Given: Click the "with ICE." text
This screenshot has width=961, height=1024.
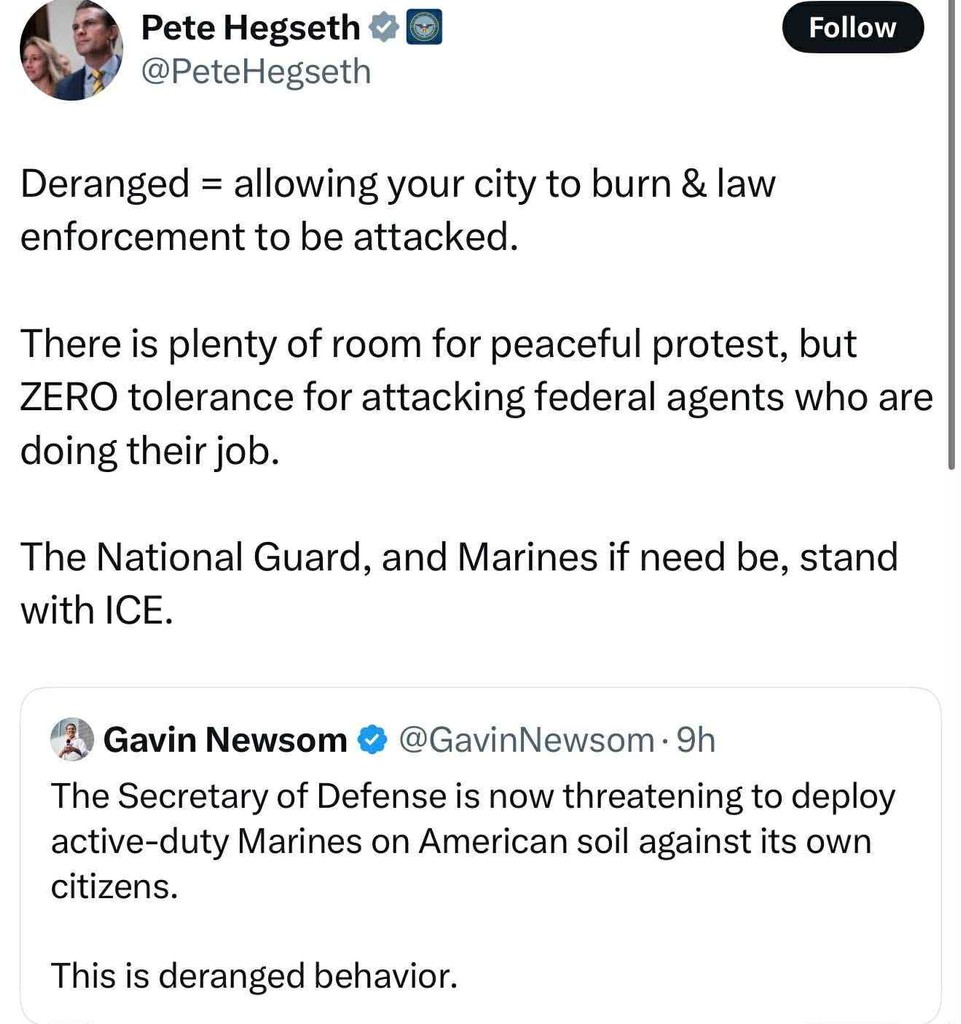Looking at the screenshot, I should click(97, 610).
